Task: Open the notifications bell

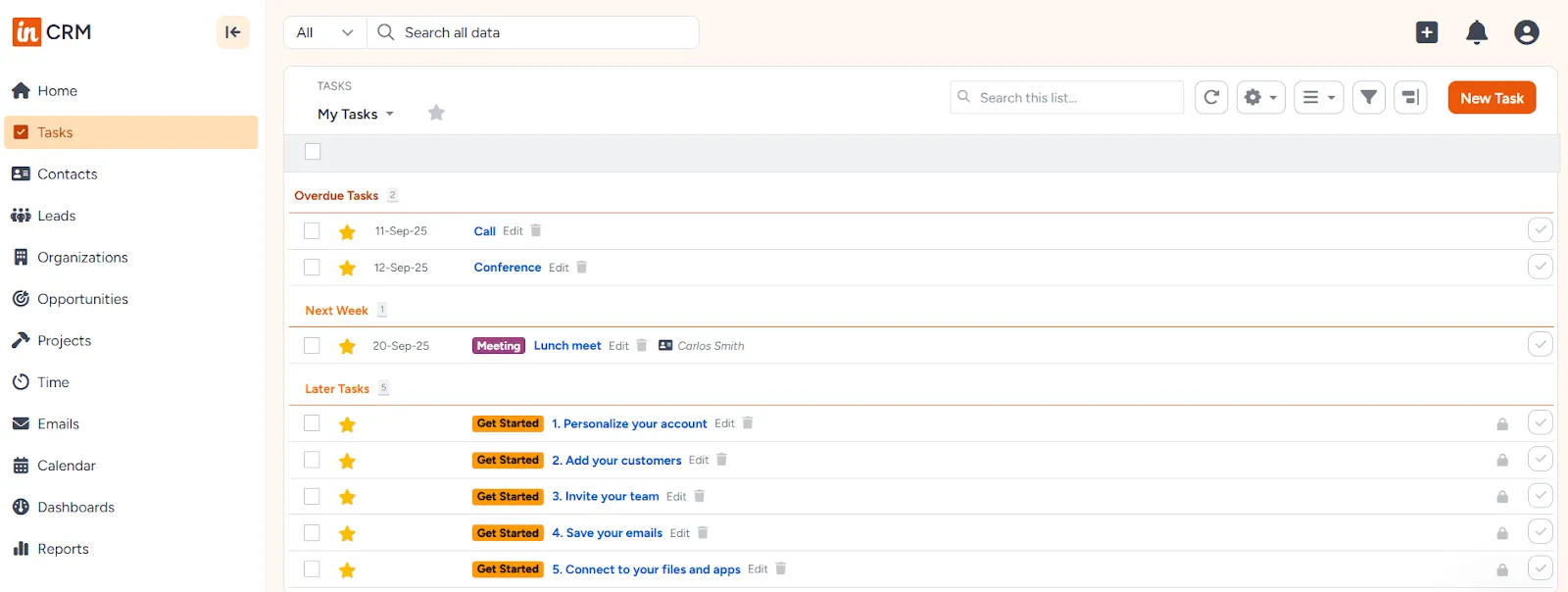Action: pos(1477,32)
